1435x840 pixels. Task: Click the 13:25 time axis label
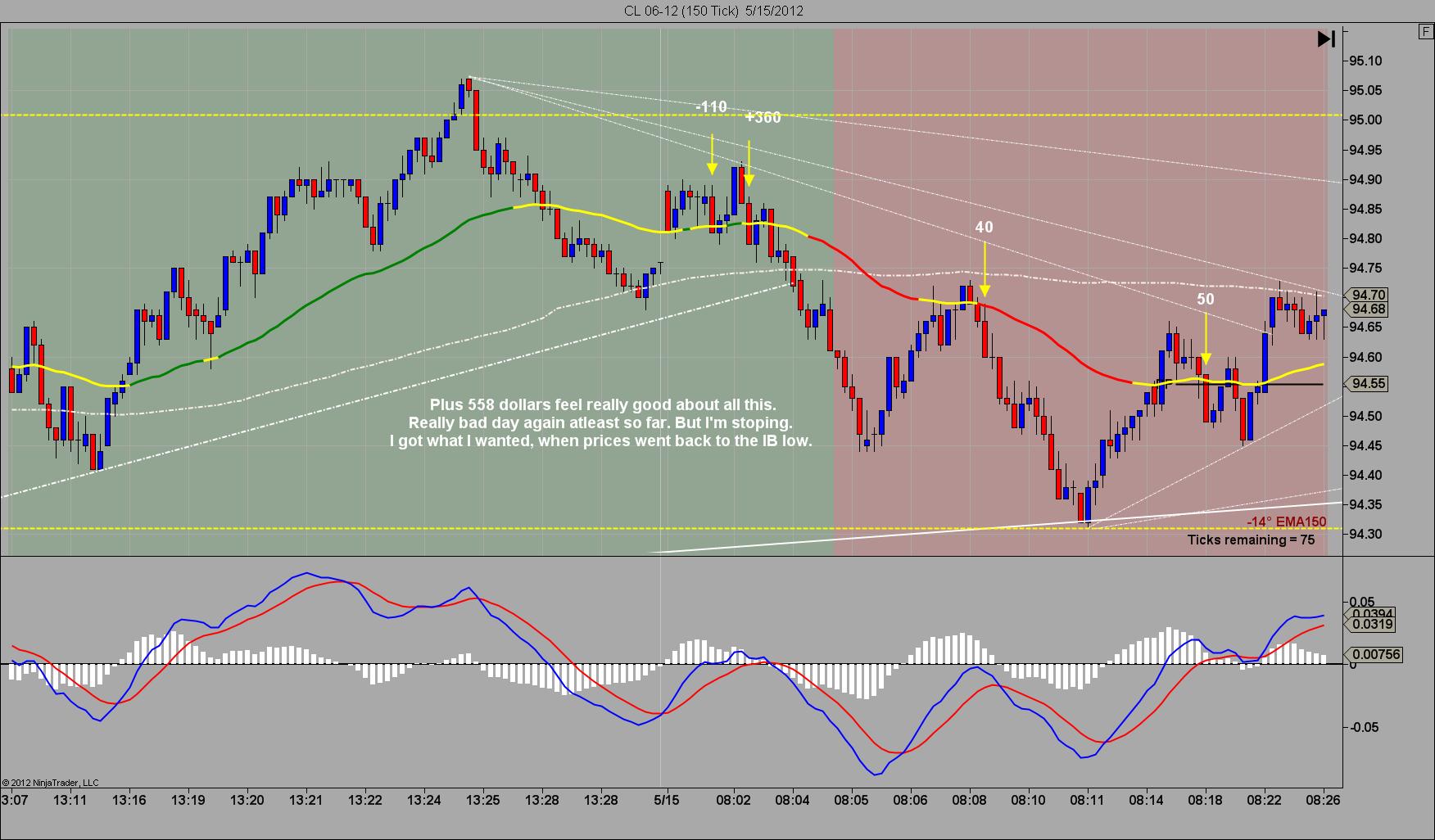click(482, 800)
